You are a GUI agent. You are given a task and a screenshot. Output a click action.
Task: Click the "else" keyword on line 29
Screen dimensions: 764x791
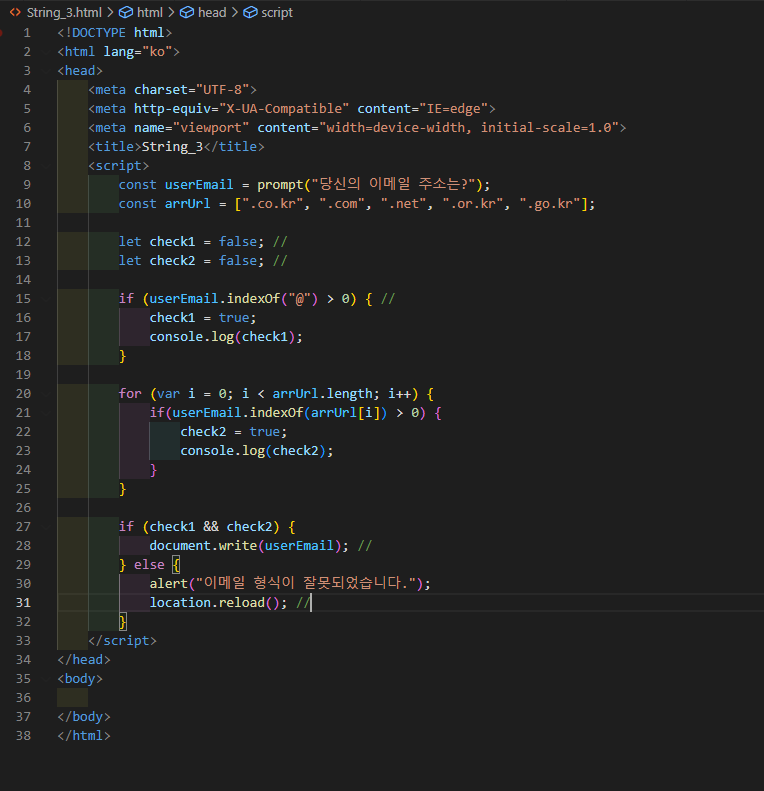coord(149,564)
